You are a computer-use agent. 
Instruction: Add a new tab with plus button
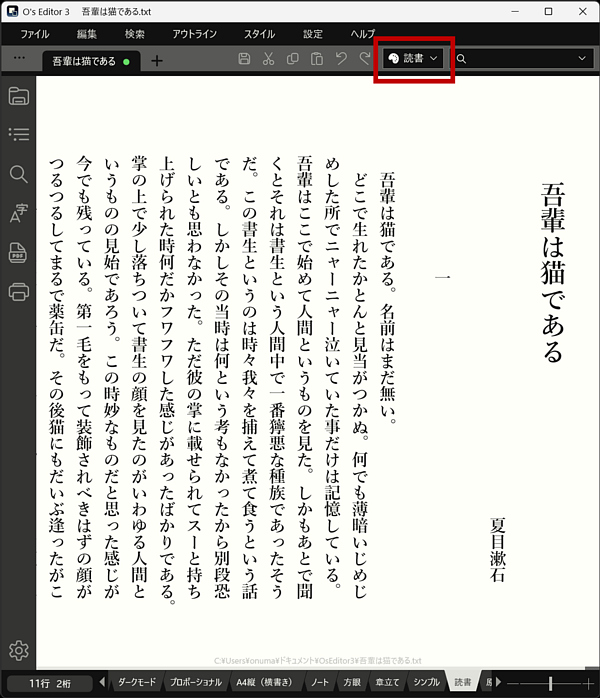coord(157,61)
